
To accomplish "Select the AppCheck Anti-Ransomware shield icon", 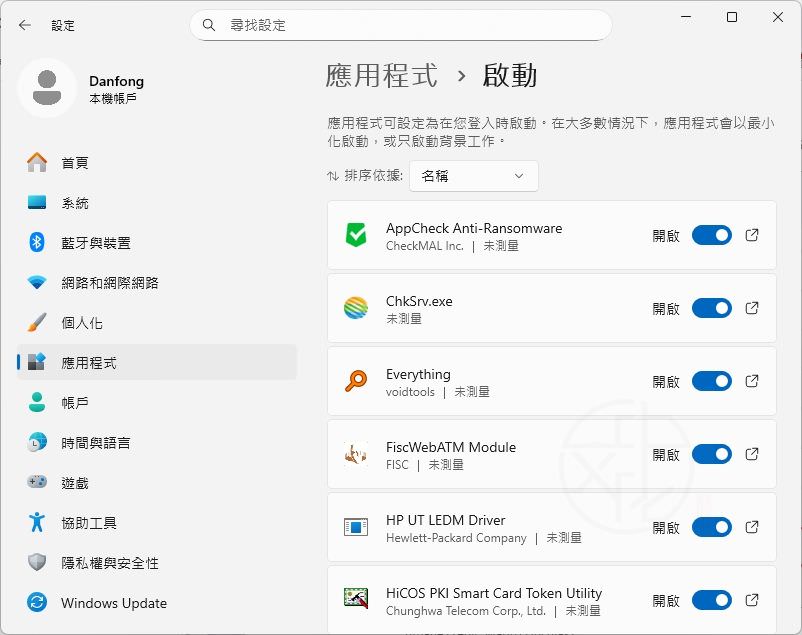I will (356, 235).
